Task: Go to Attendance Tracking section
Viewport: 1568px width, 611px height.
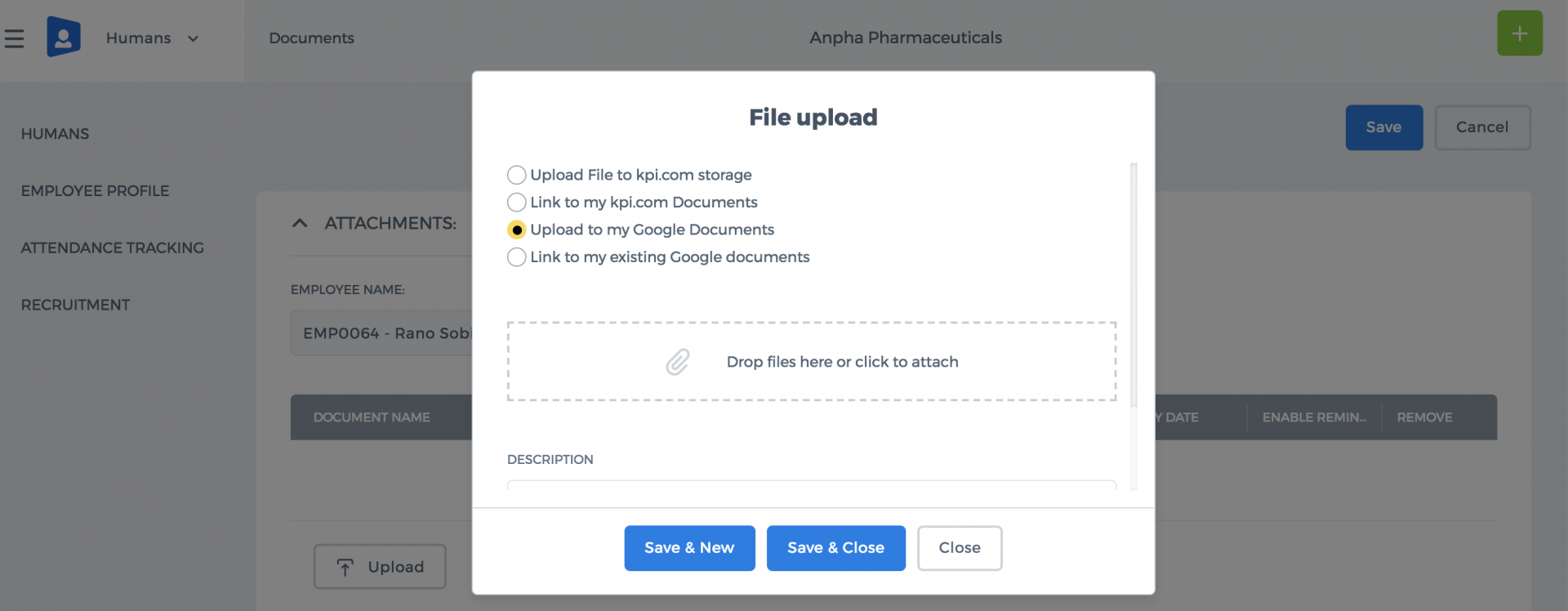Action: [x=113, y=248]
